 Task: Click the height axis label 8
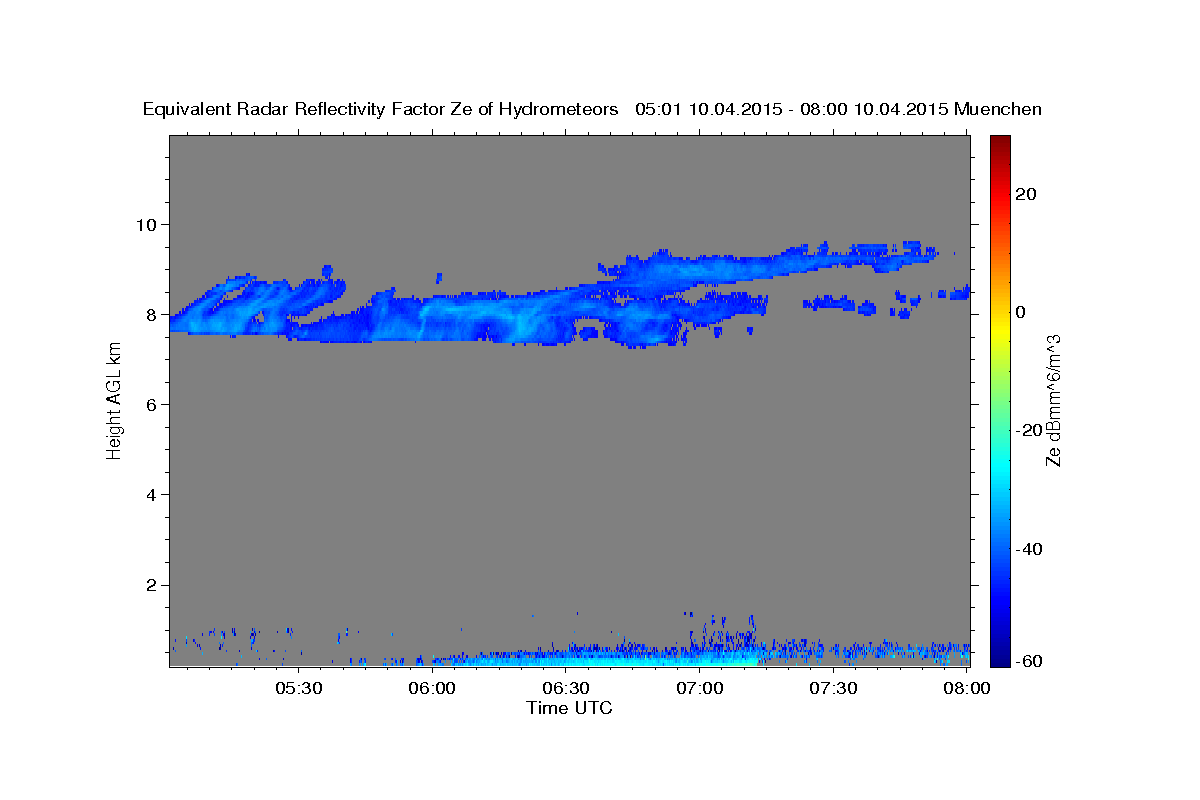click(153, 314)
